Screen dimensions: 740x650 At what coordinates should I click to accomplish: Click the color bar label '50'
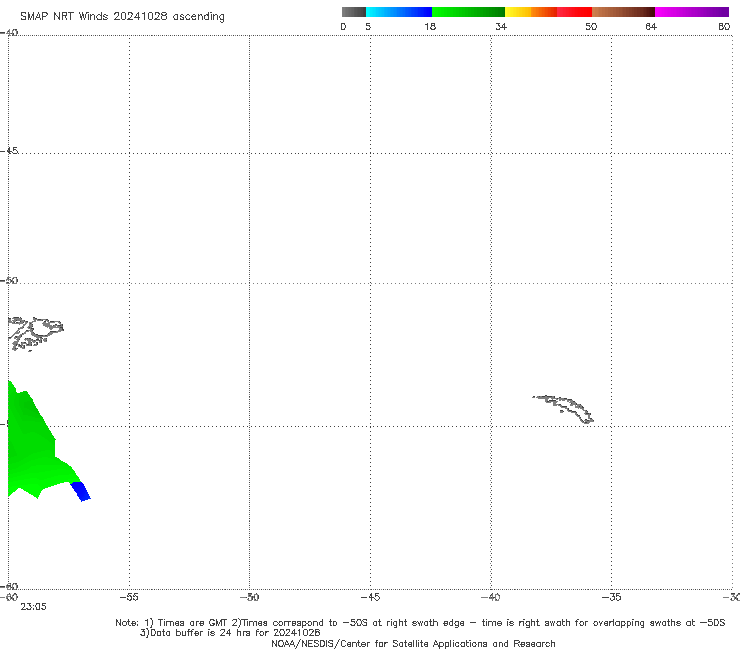click(x=591, y=27)
